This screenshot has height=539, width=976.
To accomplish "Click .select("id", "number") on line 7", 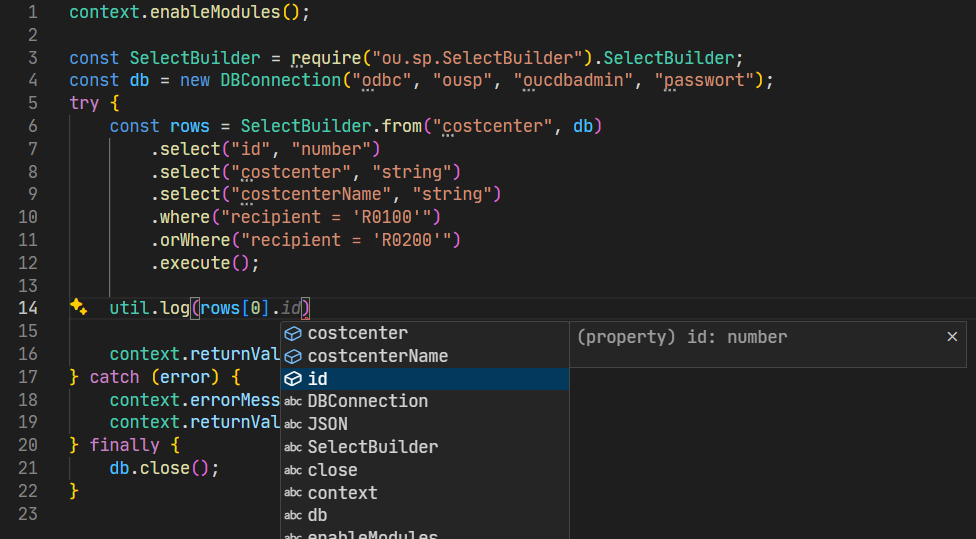I will click(x=265, y=149).
